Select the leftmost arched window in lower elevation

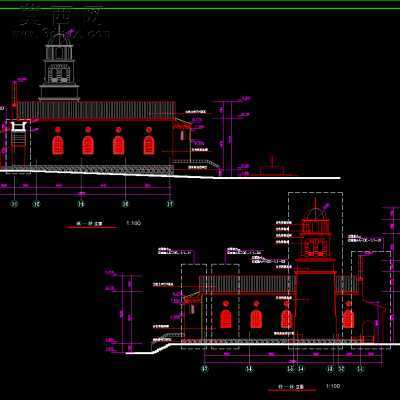(x=226, y=319)
